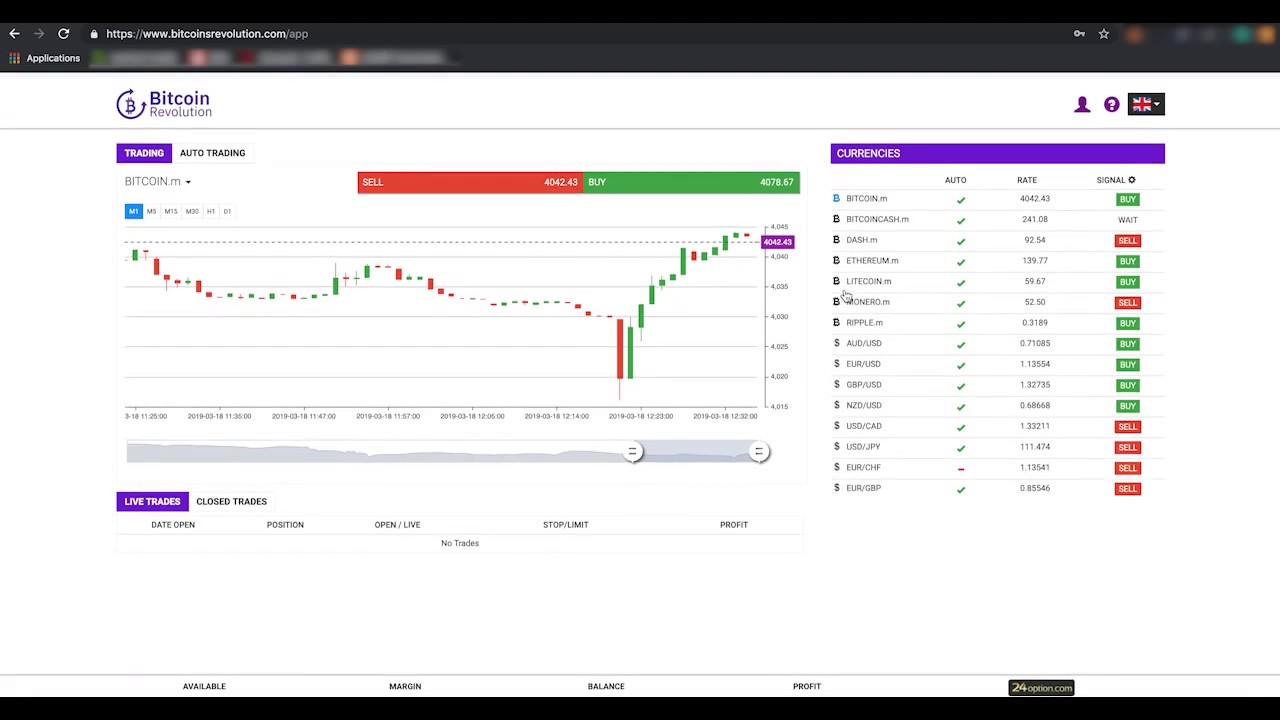This screenshot has width=1280, height=720.
Task: Expand the BITCOIN.m asset dropdown
Action: pyautogui.click(x=158, y=182)
